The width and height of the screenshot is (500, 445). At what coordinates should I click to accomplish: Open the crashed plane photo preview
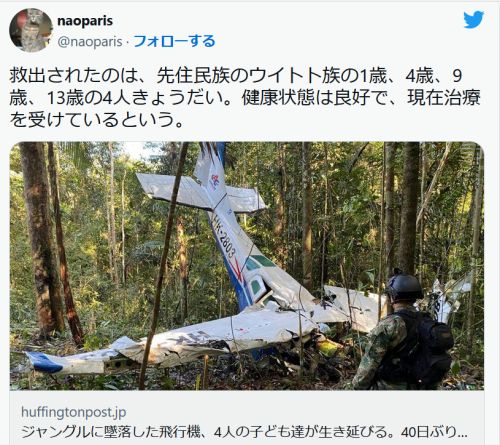click(247, 266)
